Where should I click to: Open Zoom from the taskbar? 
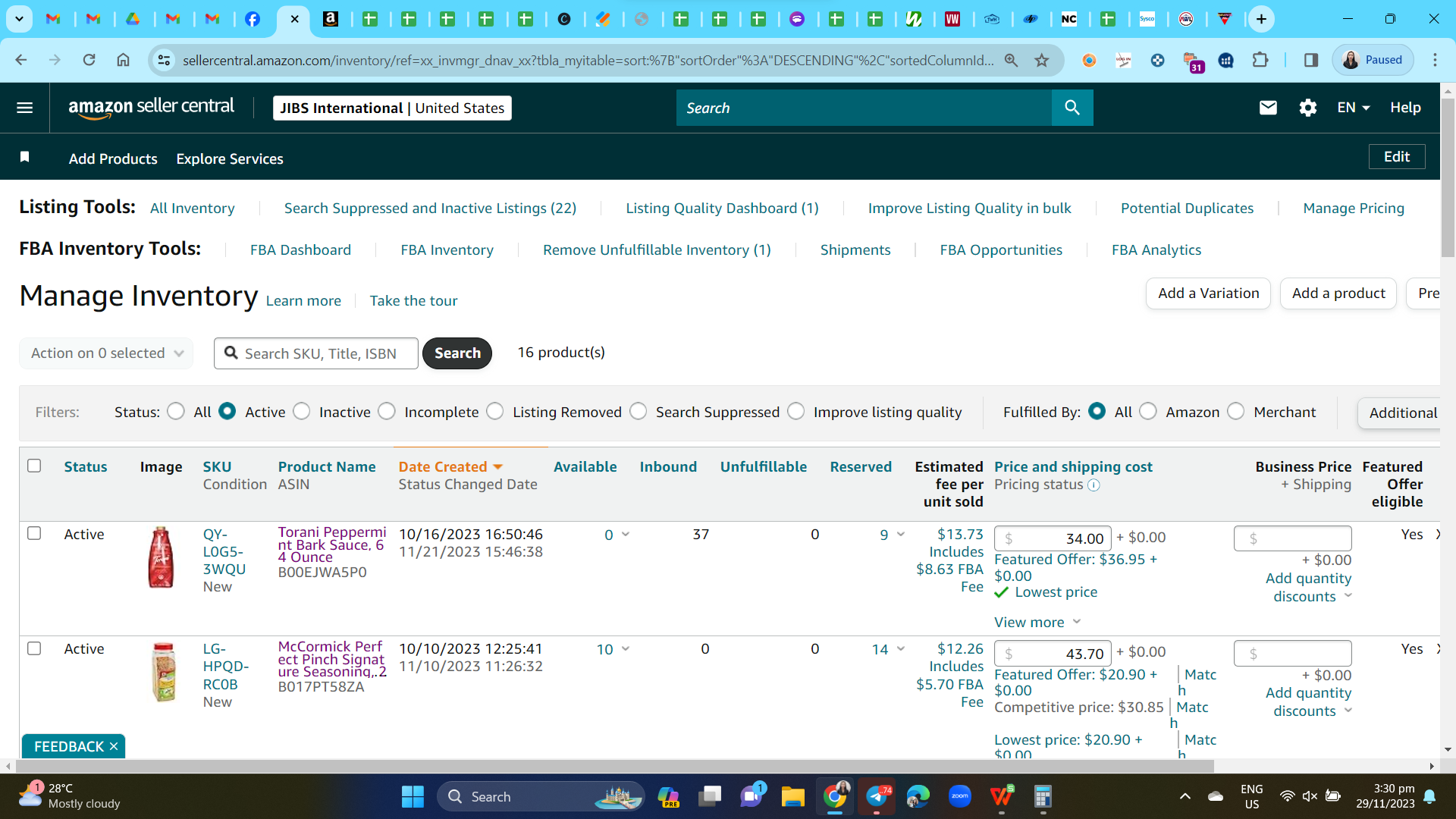click(x=960, y=797)
